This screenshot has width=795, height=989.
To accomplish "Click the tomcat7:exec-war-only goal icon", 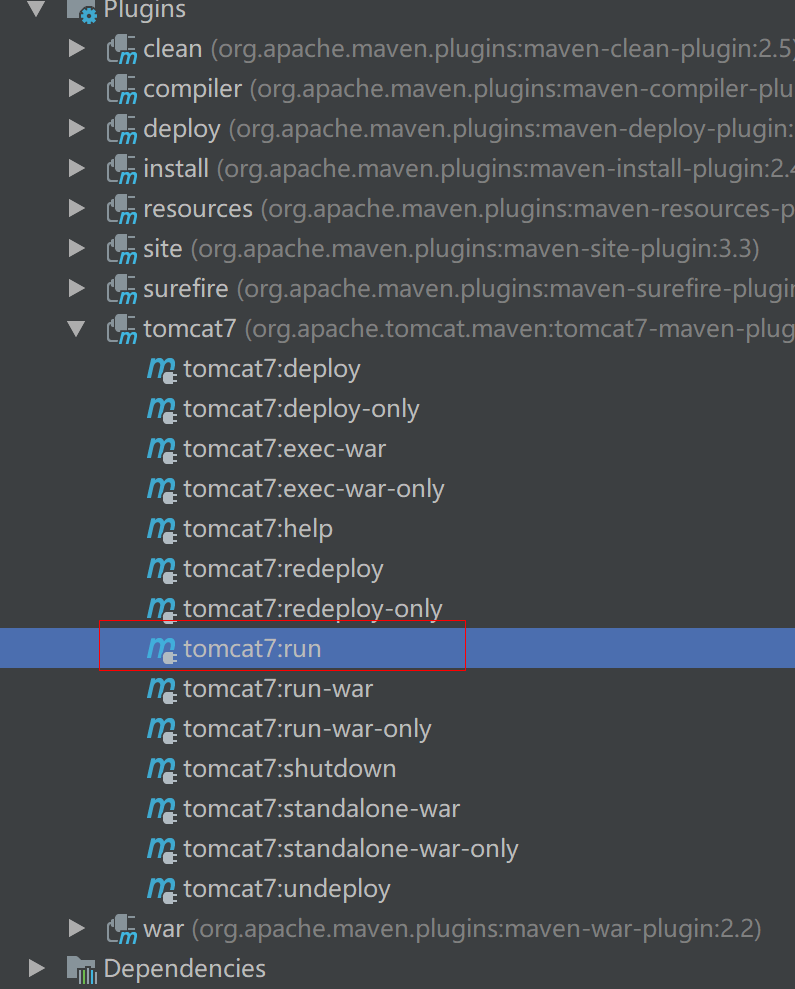I will (x=162, y=490).
